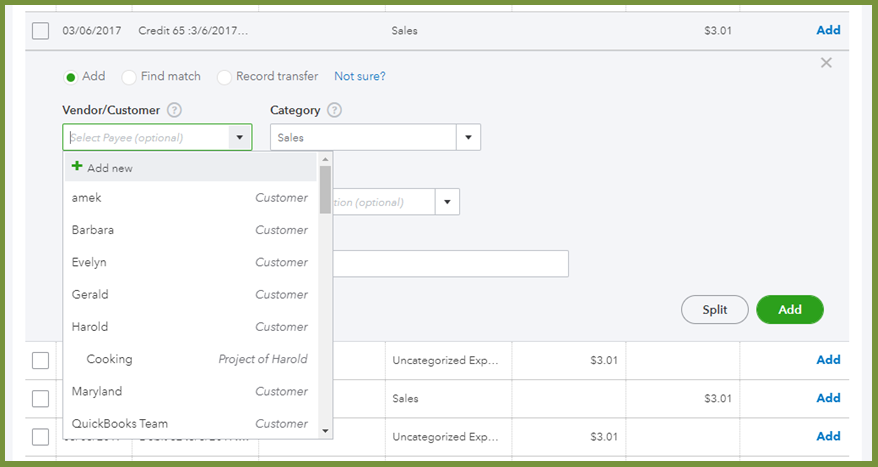
Task: Click into the Select Payee text field
Action: (x=146, y=137)
